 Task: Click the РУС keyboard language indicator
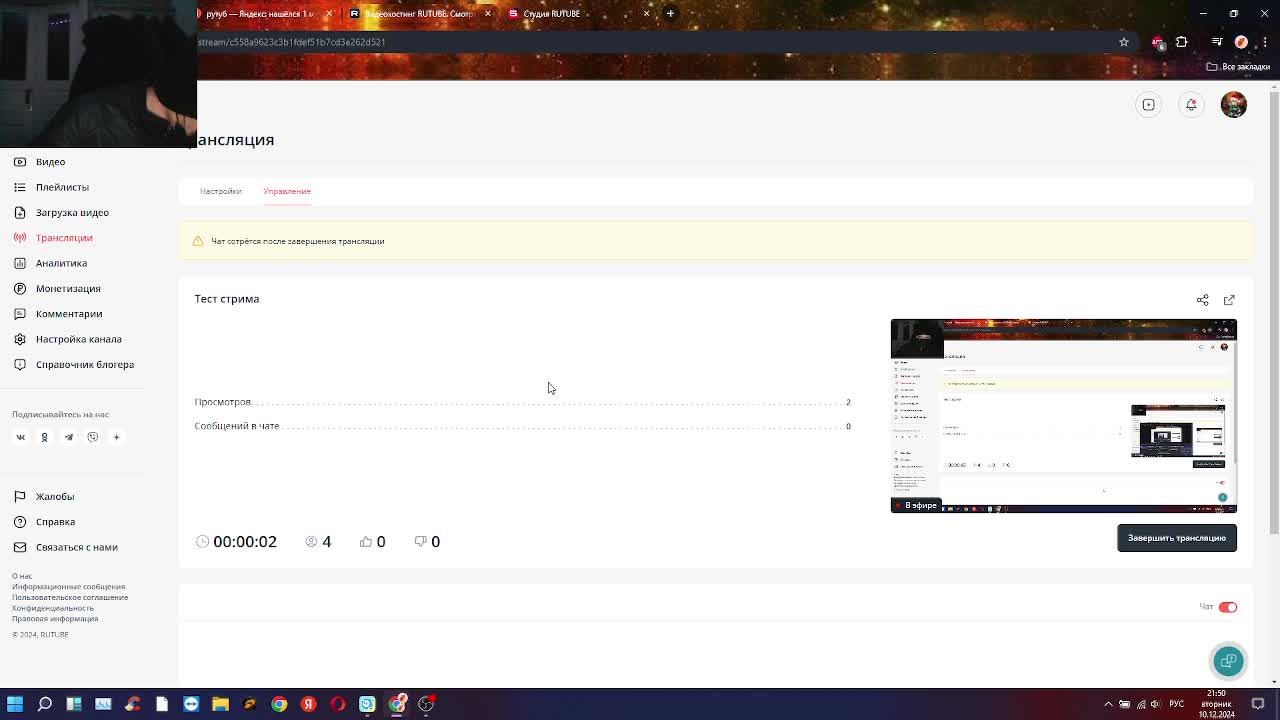point(1177,704)
